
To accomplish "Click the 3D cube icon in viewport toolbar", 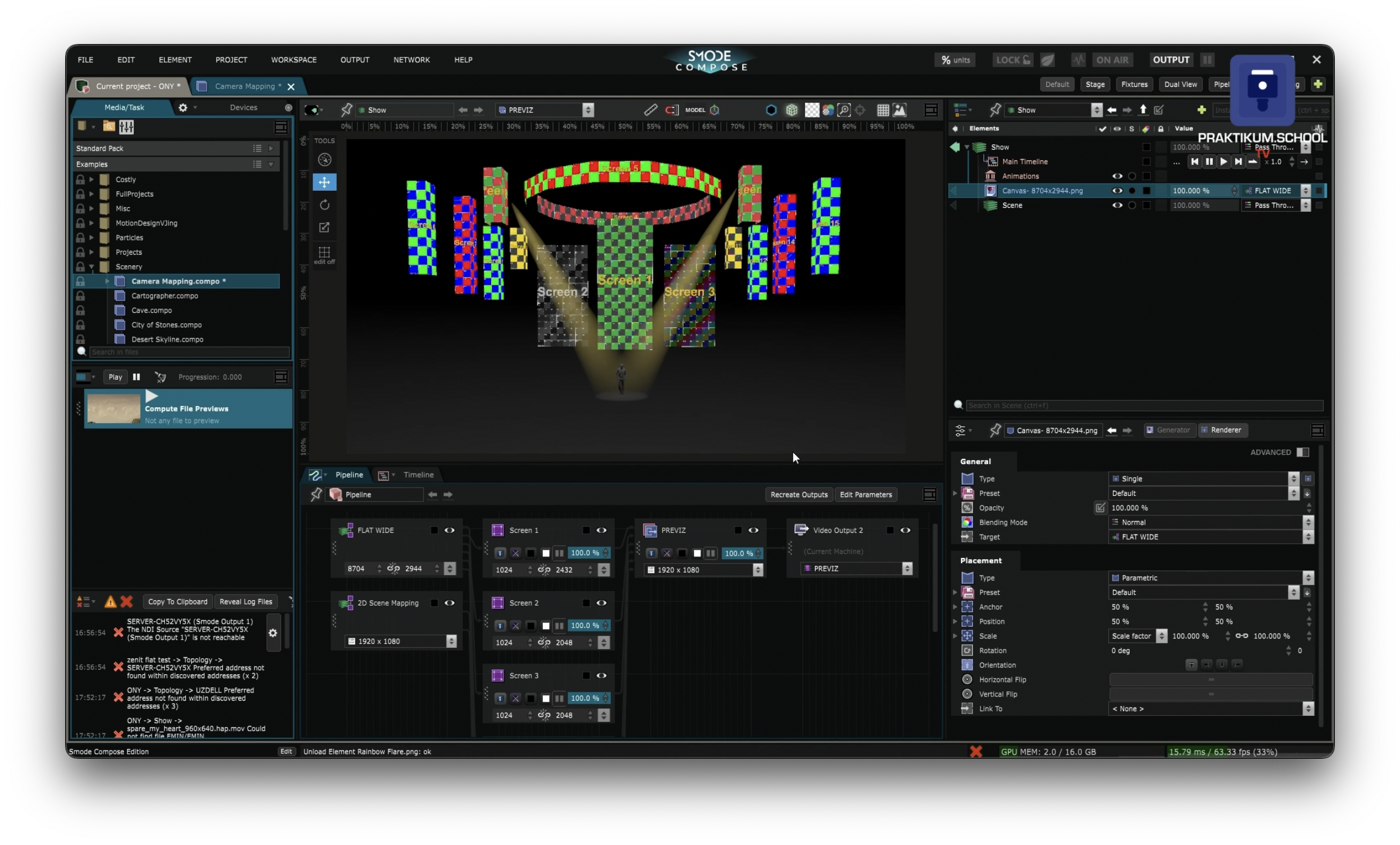I will click(792, 110).
